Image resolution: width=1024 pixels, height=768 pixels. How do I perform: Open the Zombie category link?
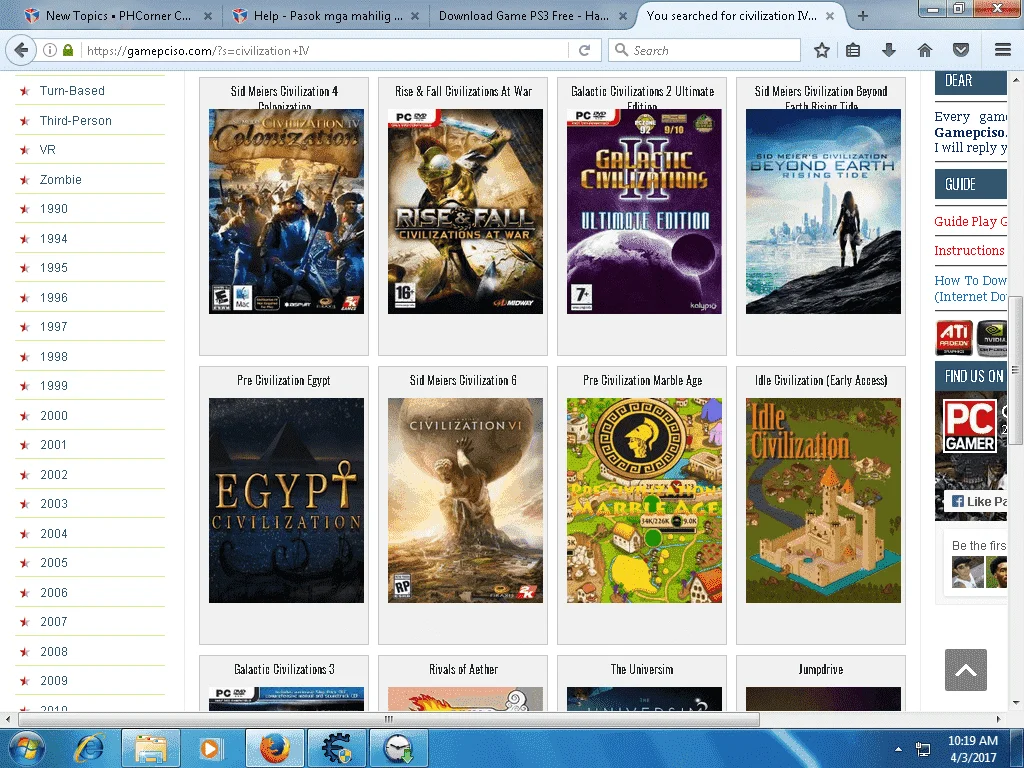pos(61,180)
